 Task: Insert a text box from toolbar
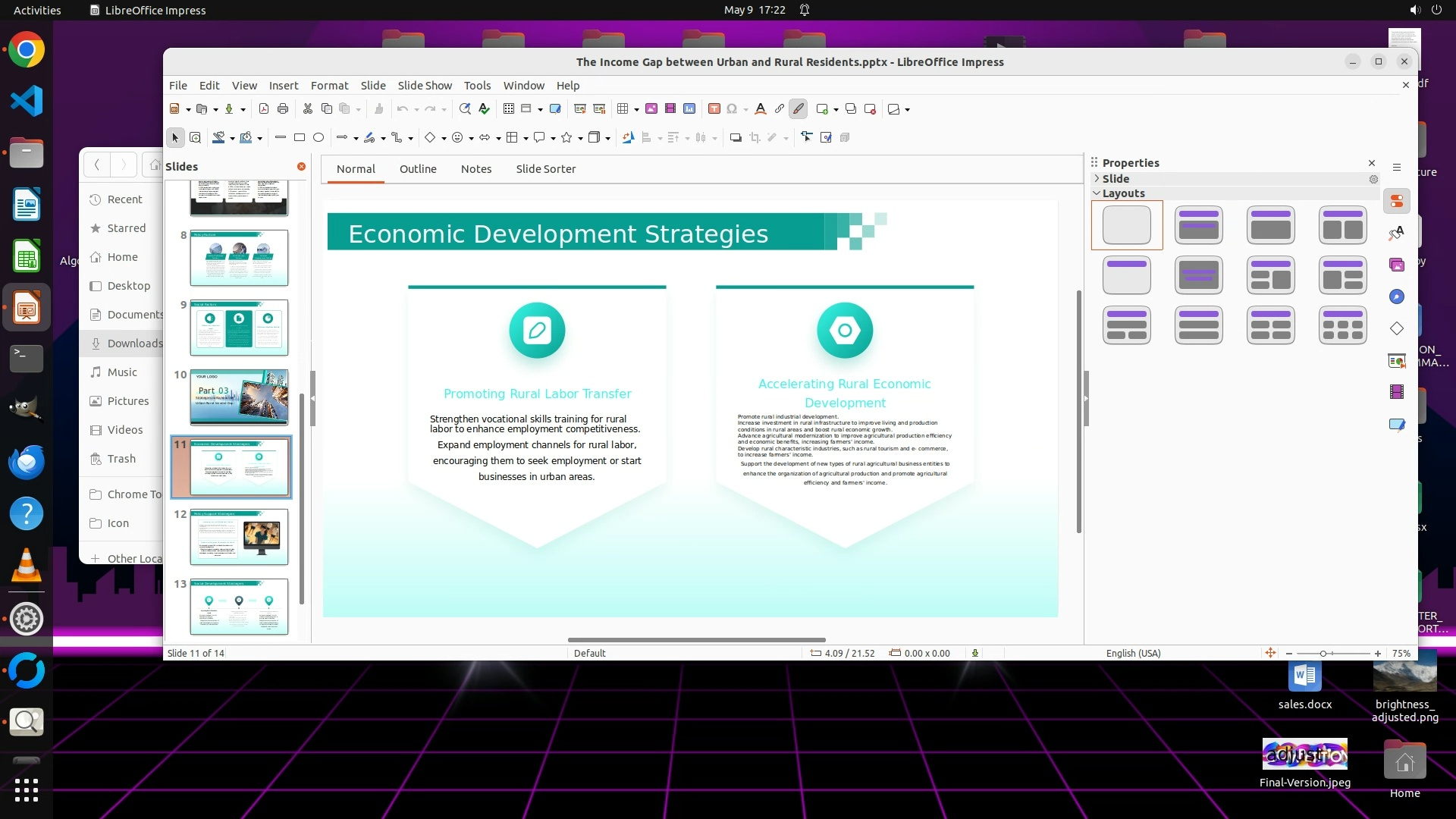pos(714,109)
